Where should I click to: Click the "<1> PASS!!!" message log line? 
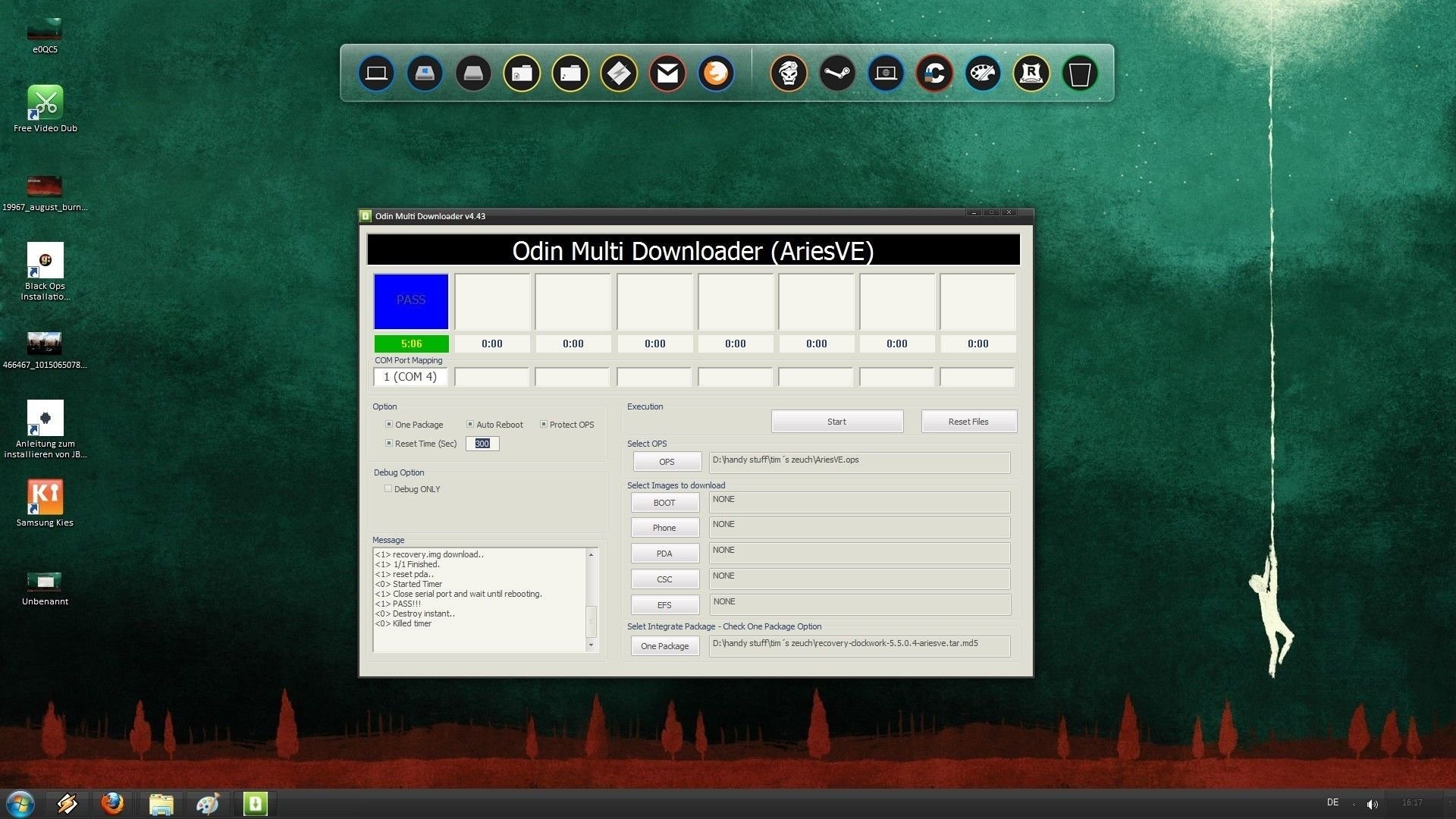click(x=397, y=604)
